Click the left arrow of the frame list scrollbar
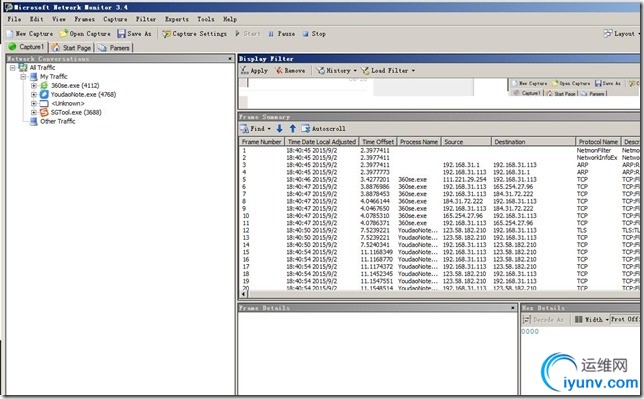This screenshot has width=644, height=399. tap(244, 294)
